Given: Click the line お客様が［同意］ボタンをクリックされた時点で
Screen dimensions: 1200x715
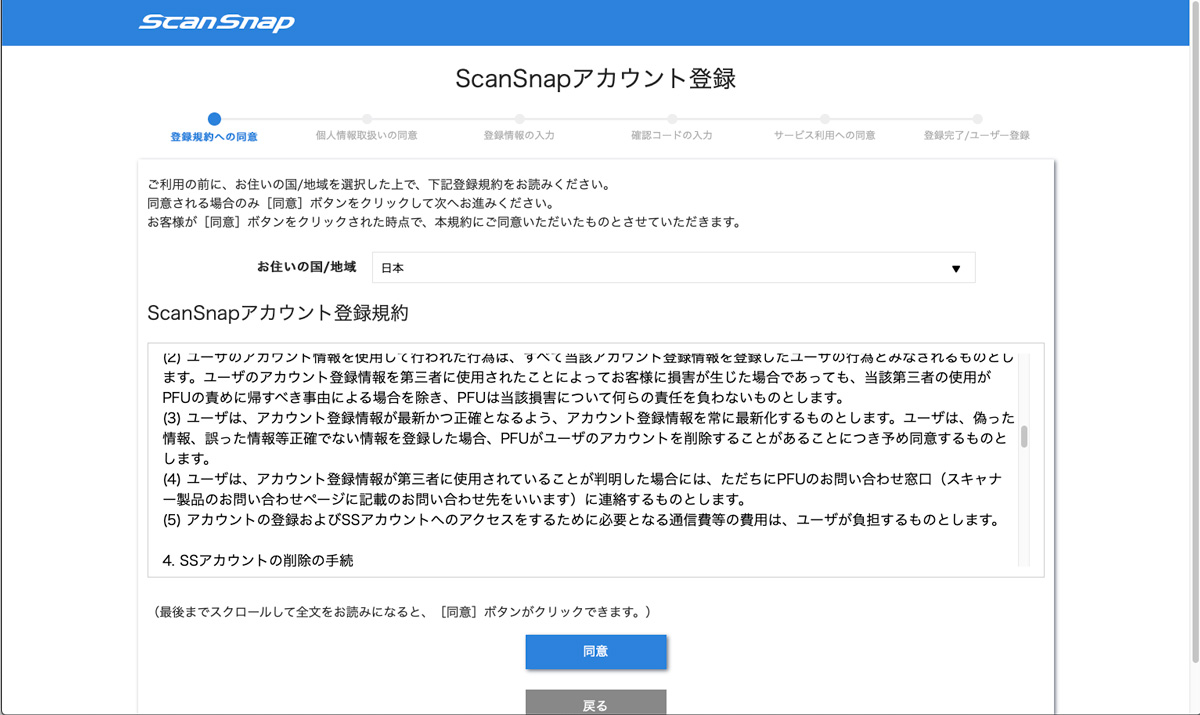Looking at the screenshot, I should (x=444, y=222).
